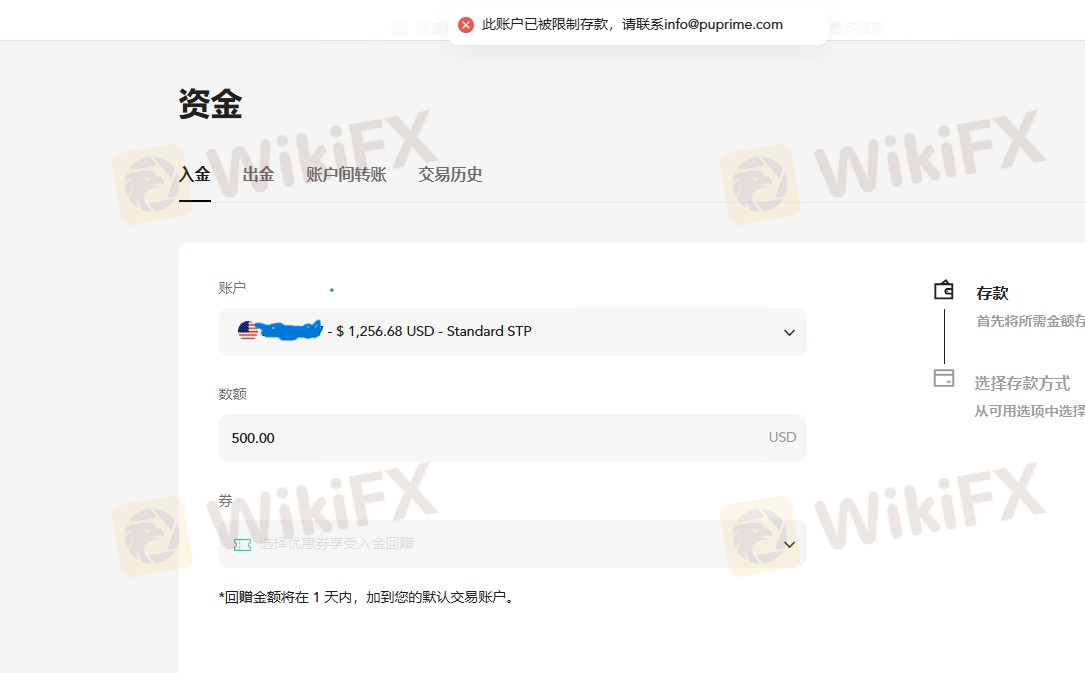Click the 500.00 amount input field
This screenshot has height=673, width=1085.
[x=513, y=438]
